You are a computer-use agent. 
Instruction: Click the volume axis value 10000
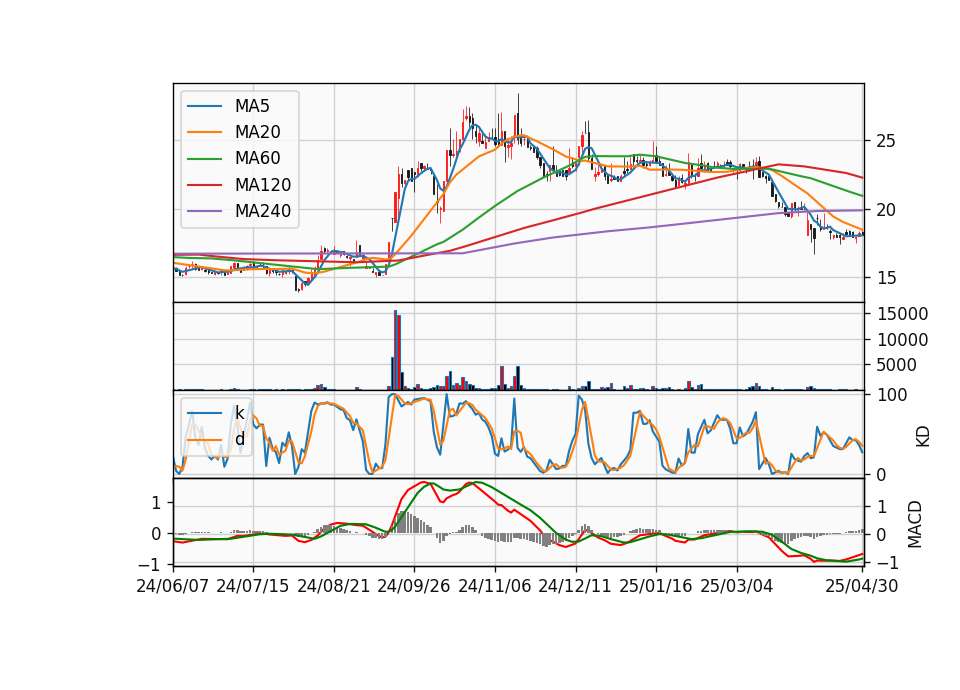(x=902, y=340)
